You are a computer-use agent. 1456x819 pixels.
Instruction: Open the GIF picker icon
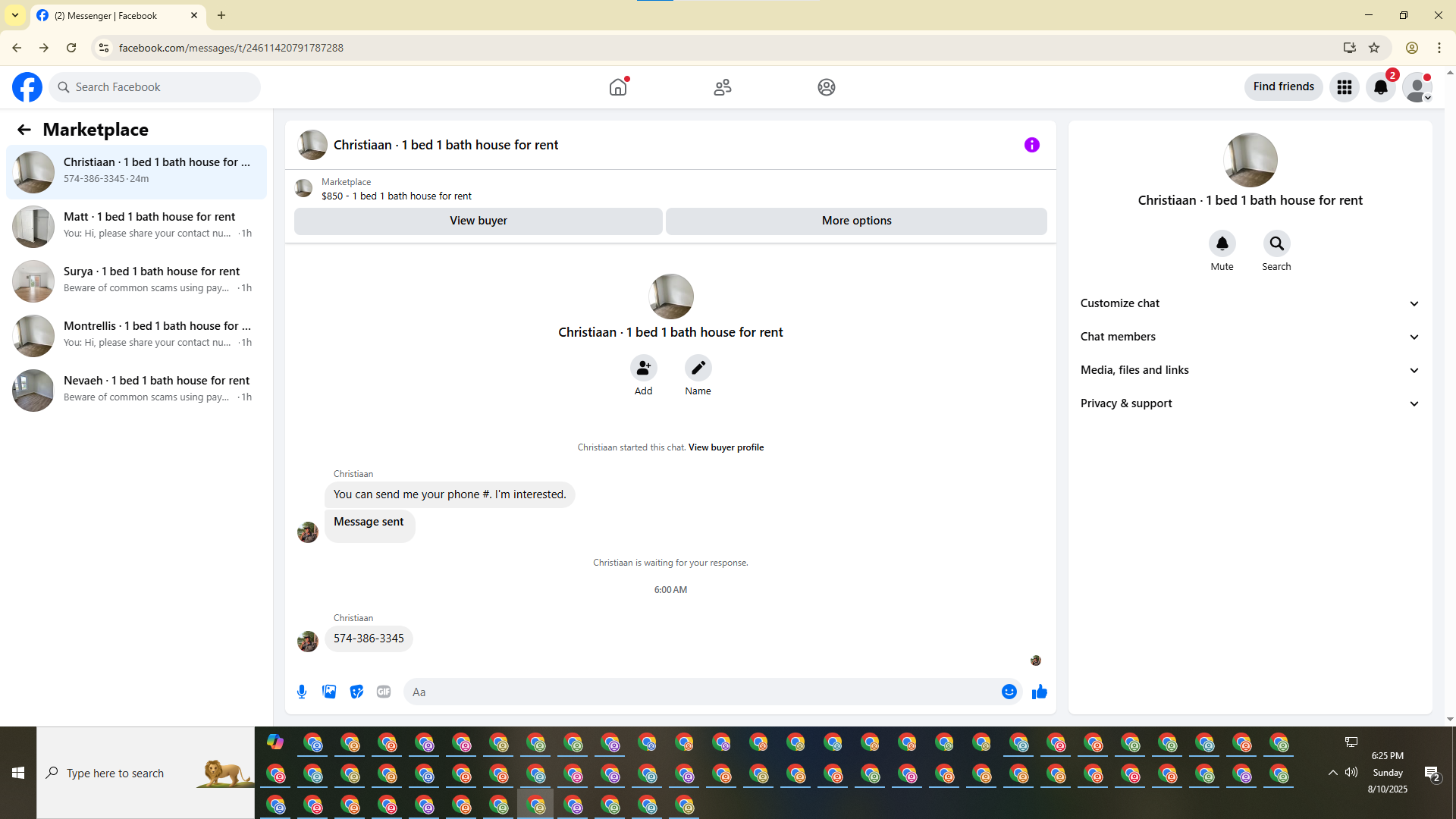(384, 692)
